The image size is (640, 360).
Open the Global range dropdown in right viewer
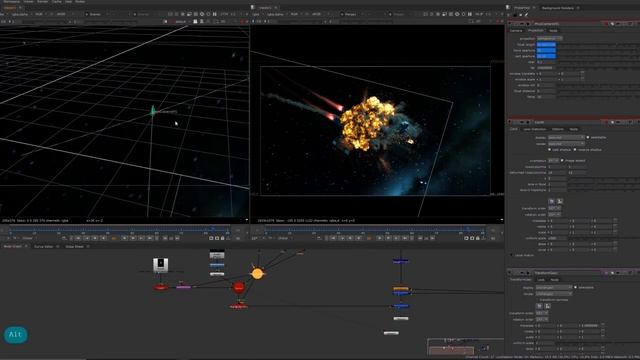pyautogui.click(x=285, y=238)
